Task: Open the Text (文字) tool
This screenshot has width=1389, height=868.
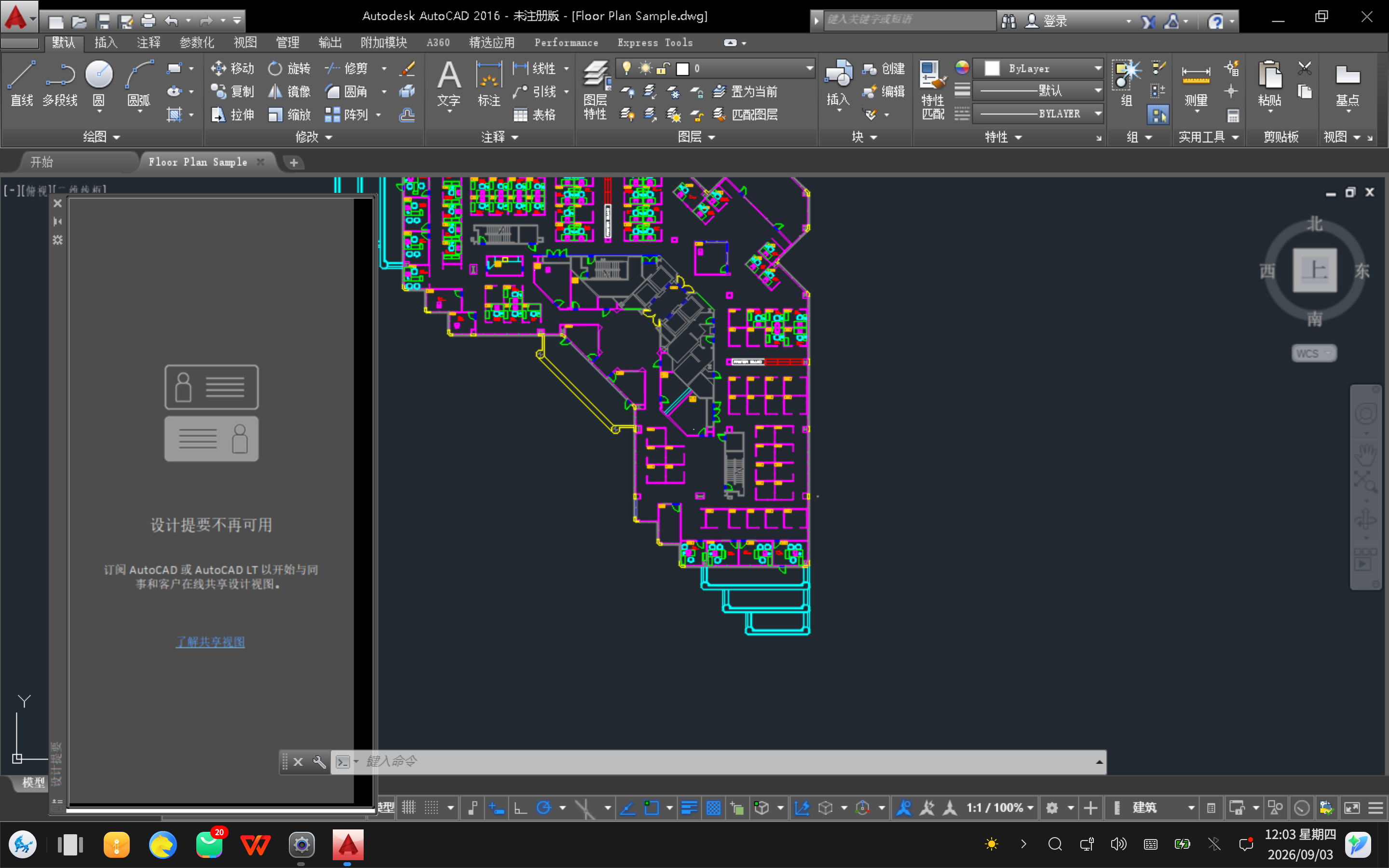Action: (449, 83)
